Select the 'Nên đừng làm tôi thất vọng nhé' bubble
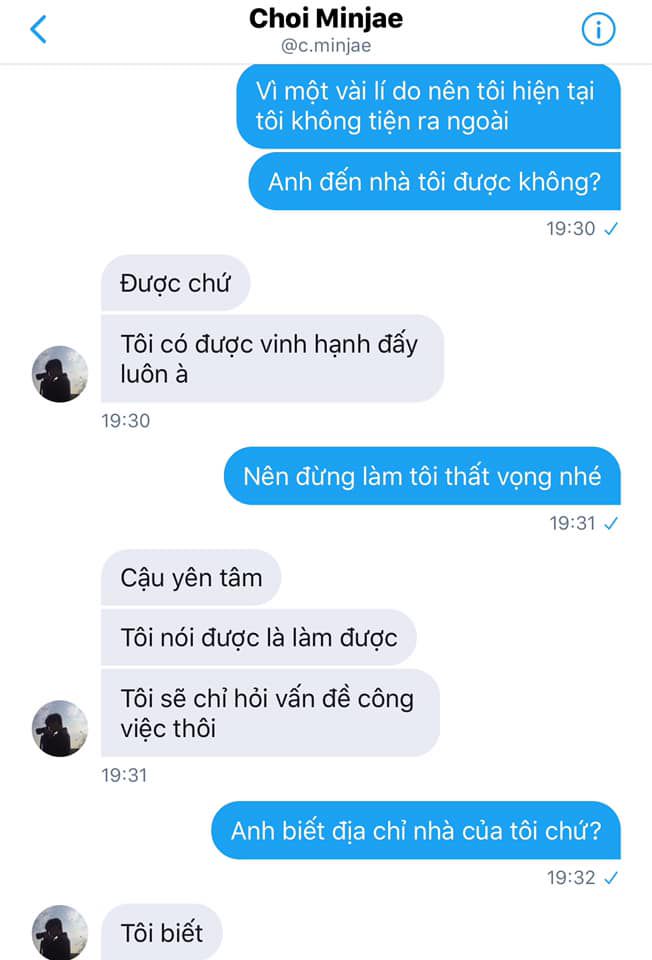 [422, 476]
